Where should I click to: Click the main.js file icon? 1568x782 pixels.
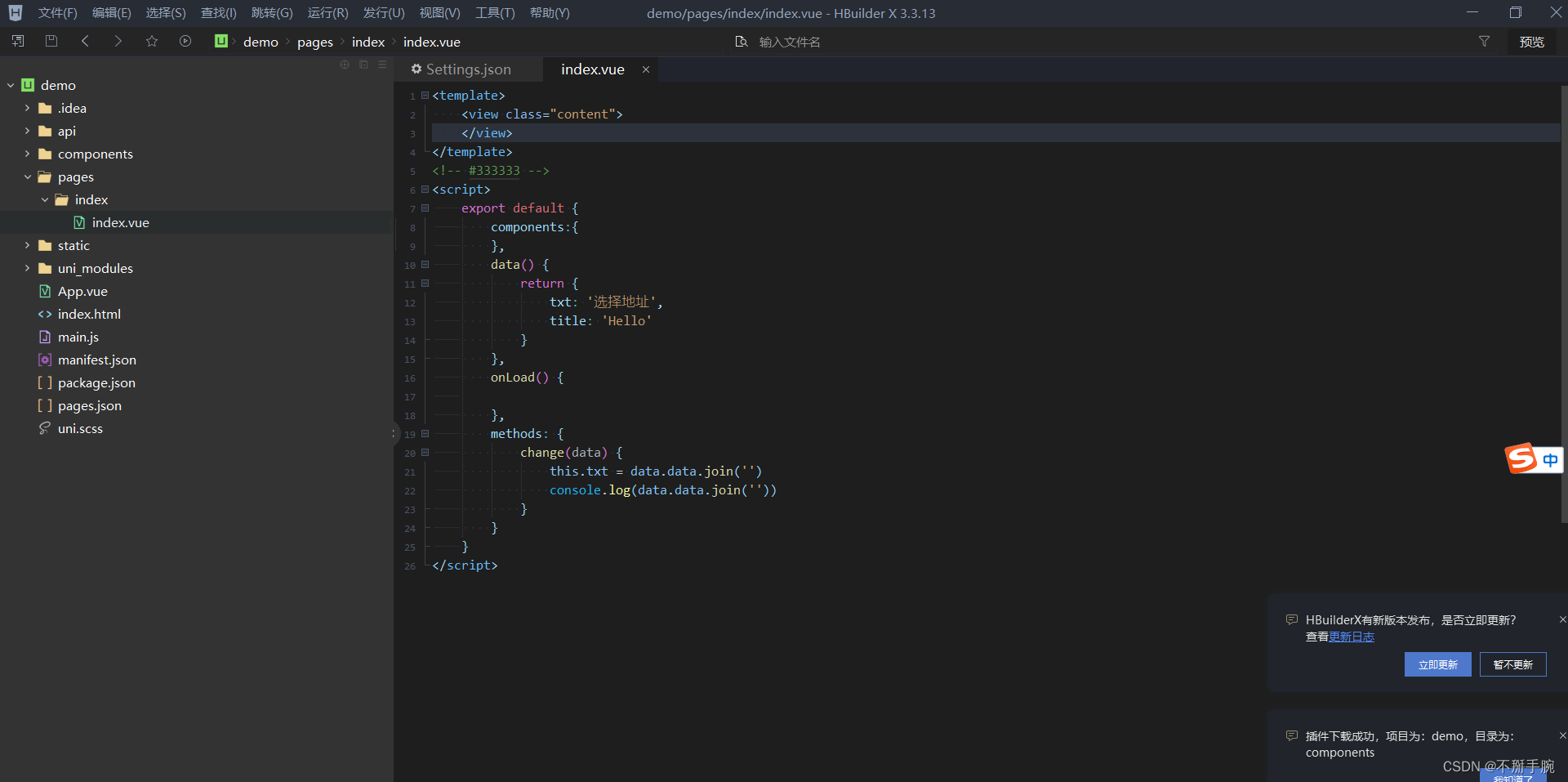click(x=45, y=337)
